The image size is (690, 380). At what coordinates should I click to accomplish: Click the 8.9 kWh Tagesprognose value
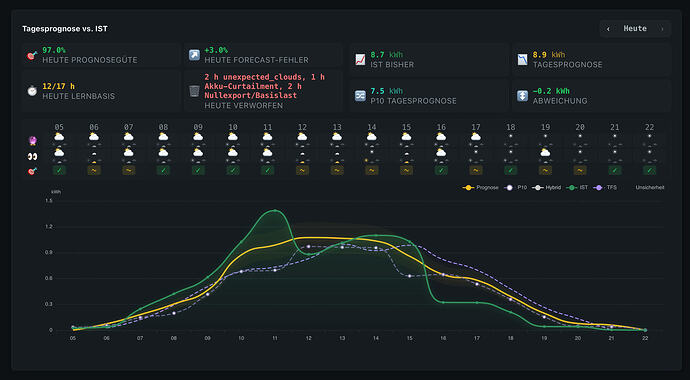(x=549, y=55)
